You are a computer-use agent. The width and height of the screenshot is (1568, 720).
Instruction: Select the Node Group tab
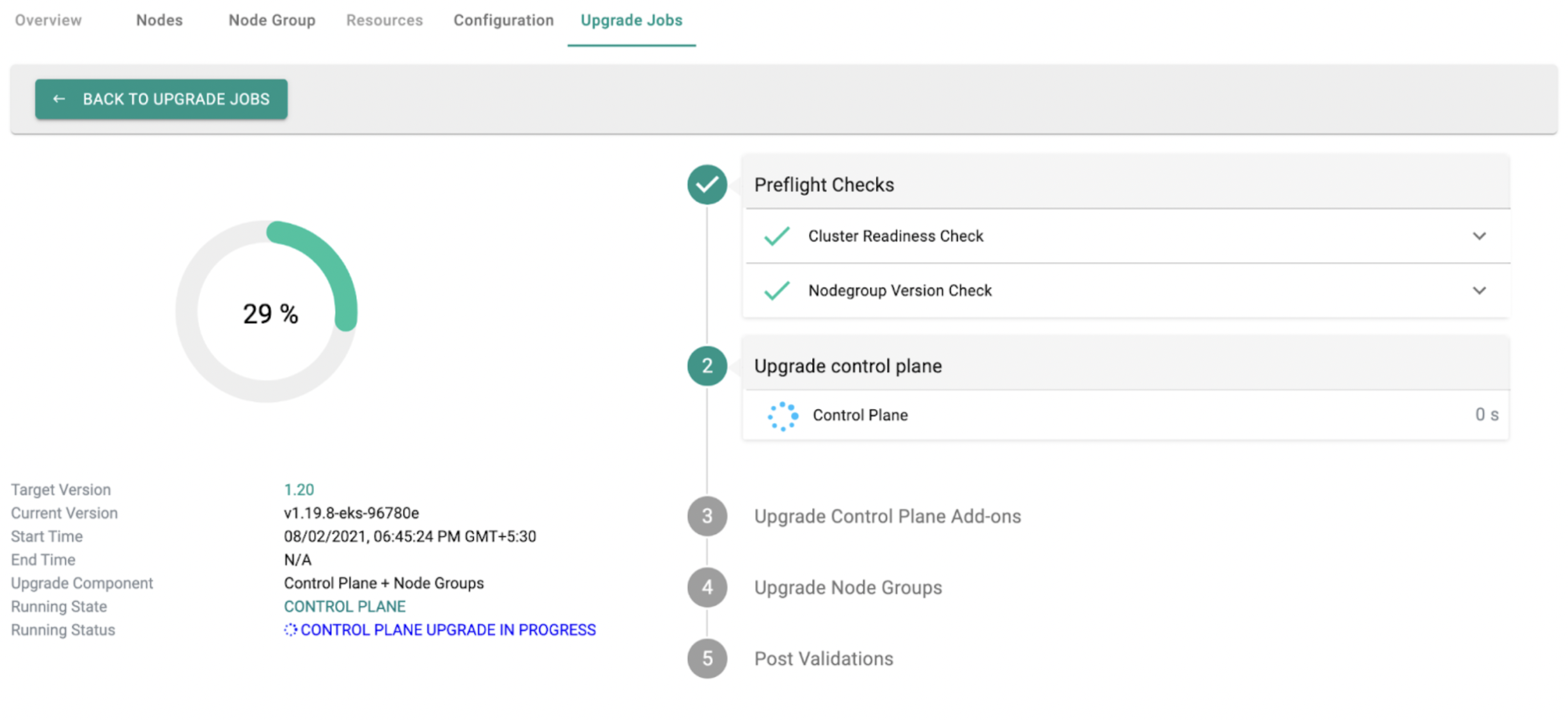tap(271, 20)
